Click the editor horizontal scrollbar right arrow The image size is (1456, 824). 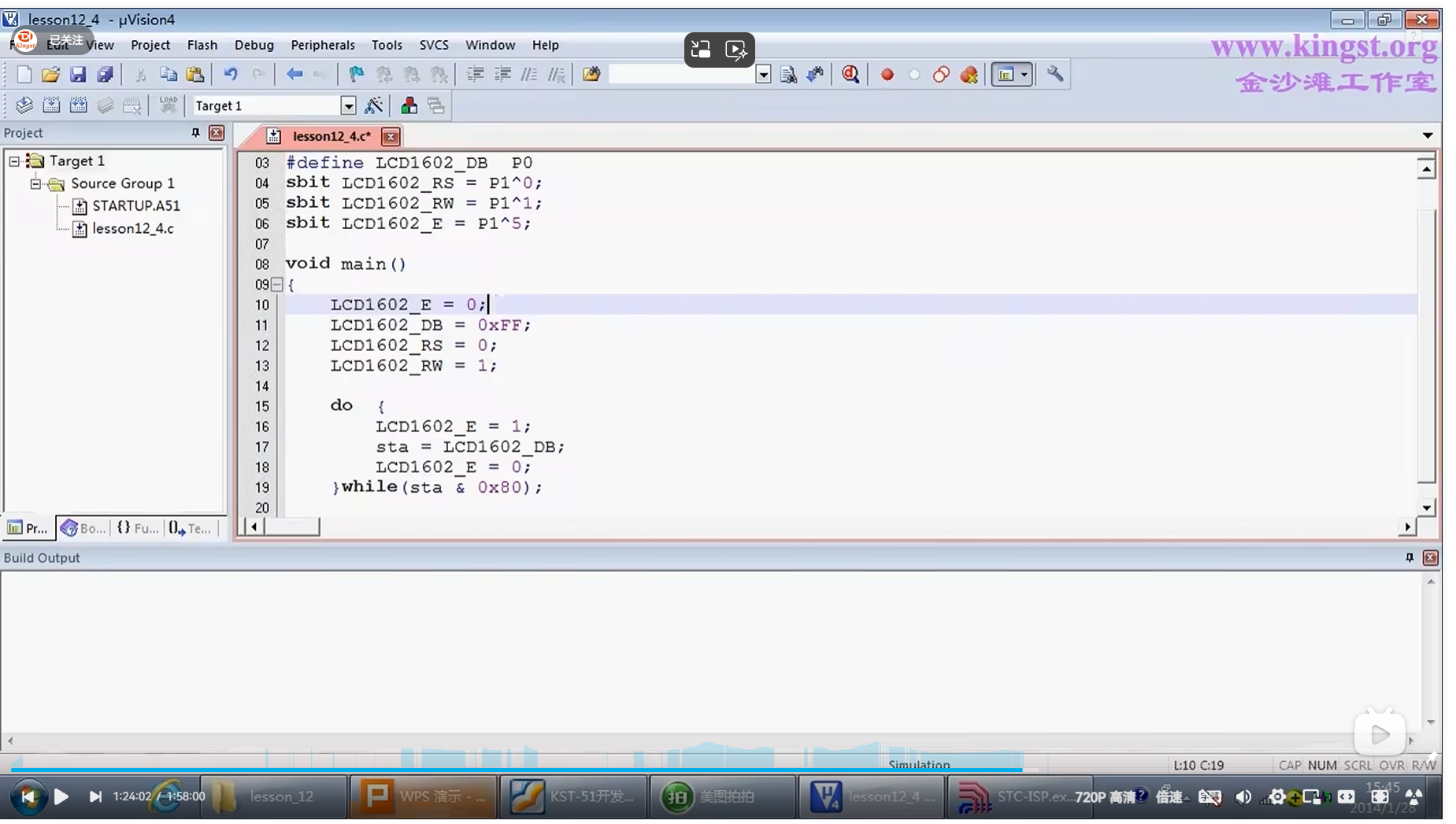click(1407, 527)
